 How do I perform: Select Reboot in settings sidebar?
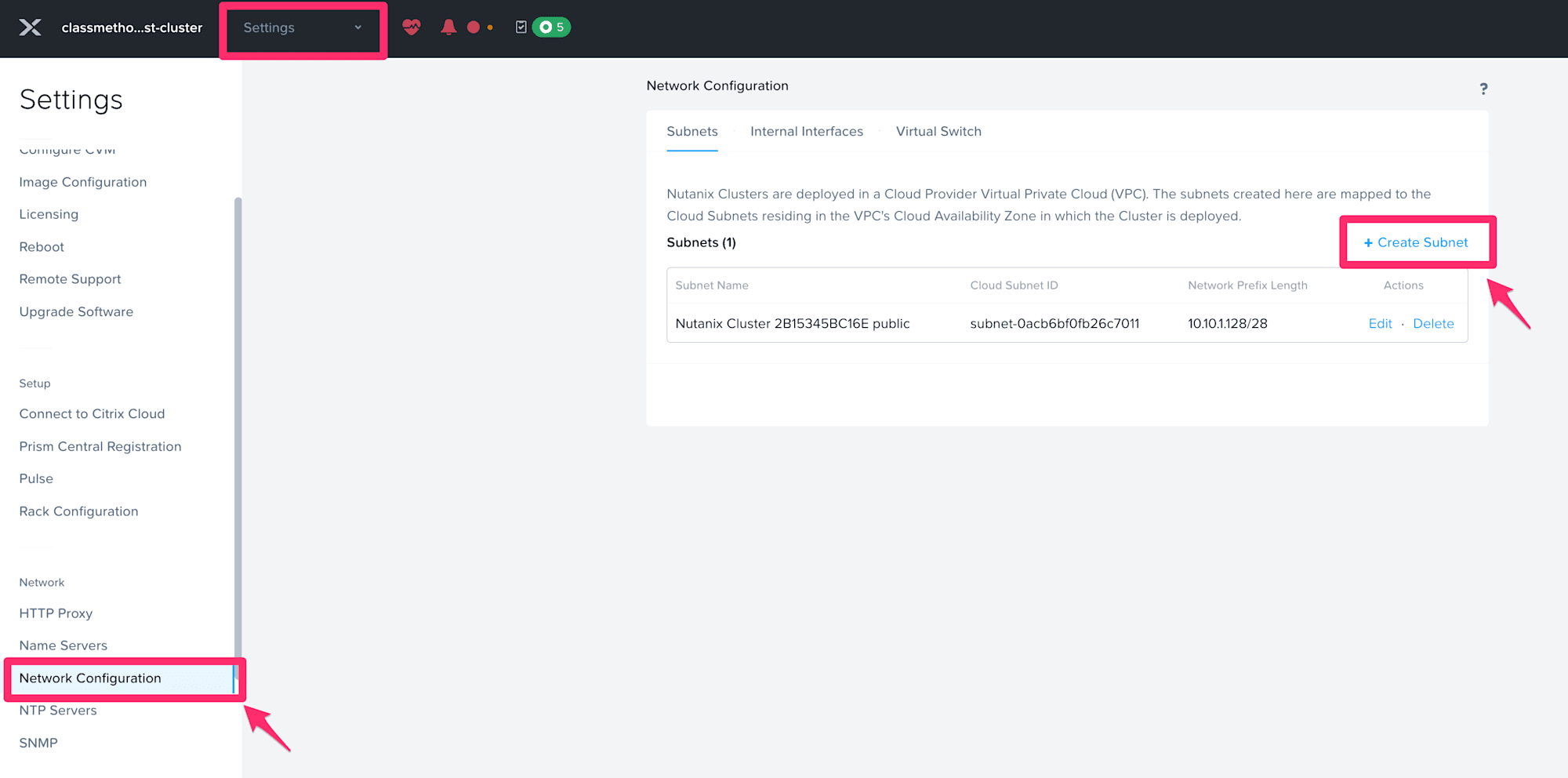pyautogui.click(x=42, y=246)
